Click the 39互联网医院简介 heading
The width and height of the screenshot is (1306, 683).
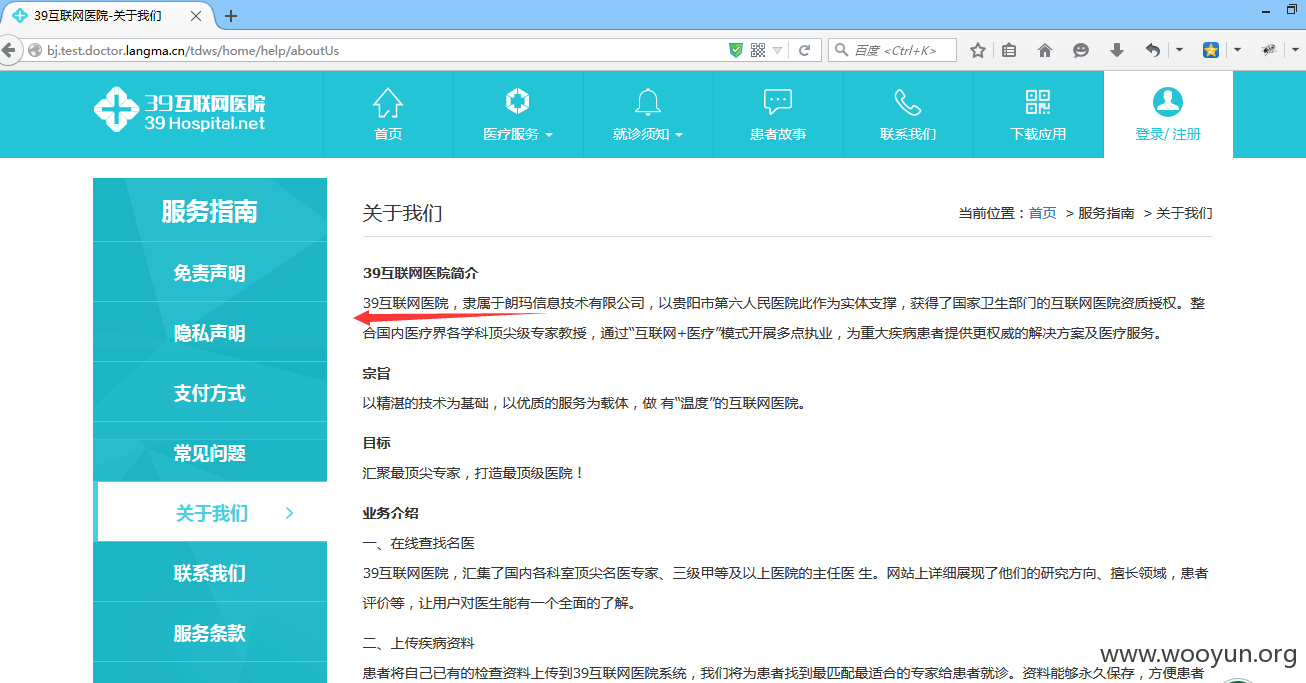tap(421, 272)
